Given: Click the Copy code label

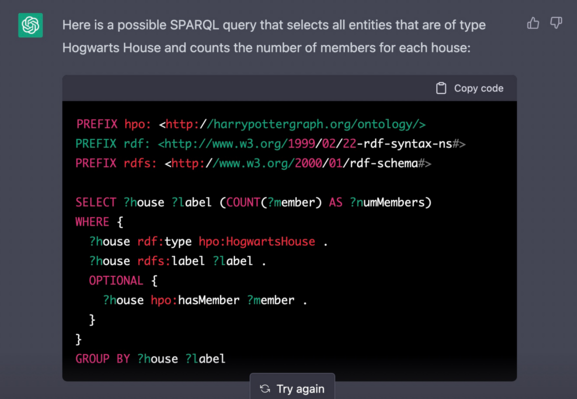Looking at the screenshot, I should pyautogui.click(x=478, y=88).
